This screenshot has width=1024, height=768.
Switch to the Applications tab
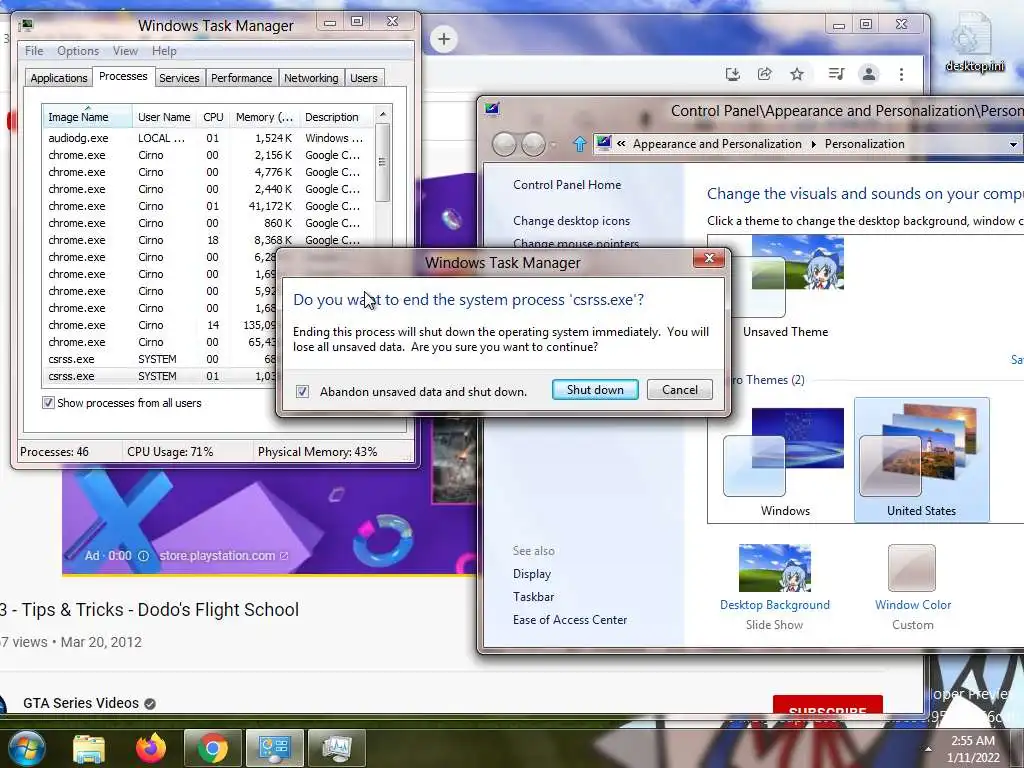tap(59, 78)
